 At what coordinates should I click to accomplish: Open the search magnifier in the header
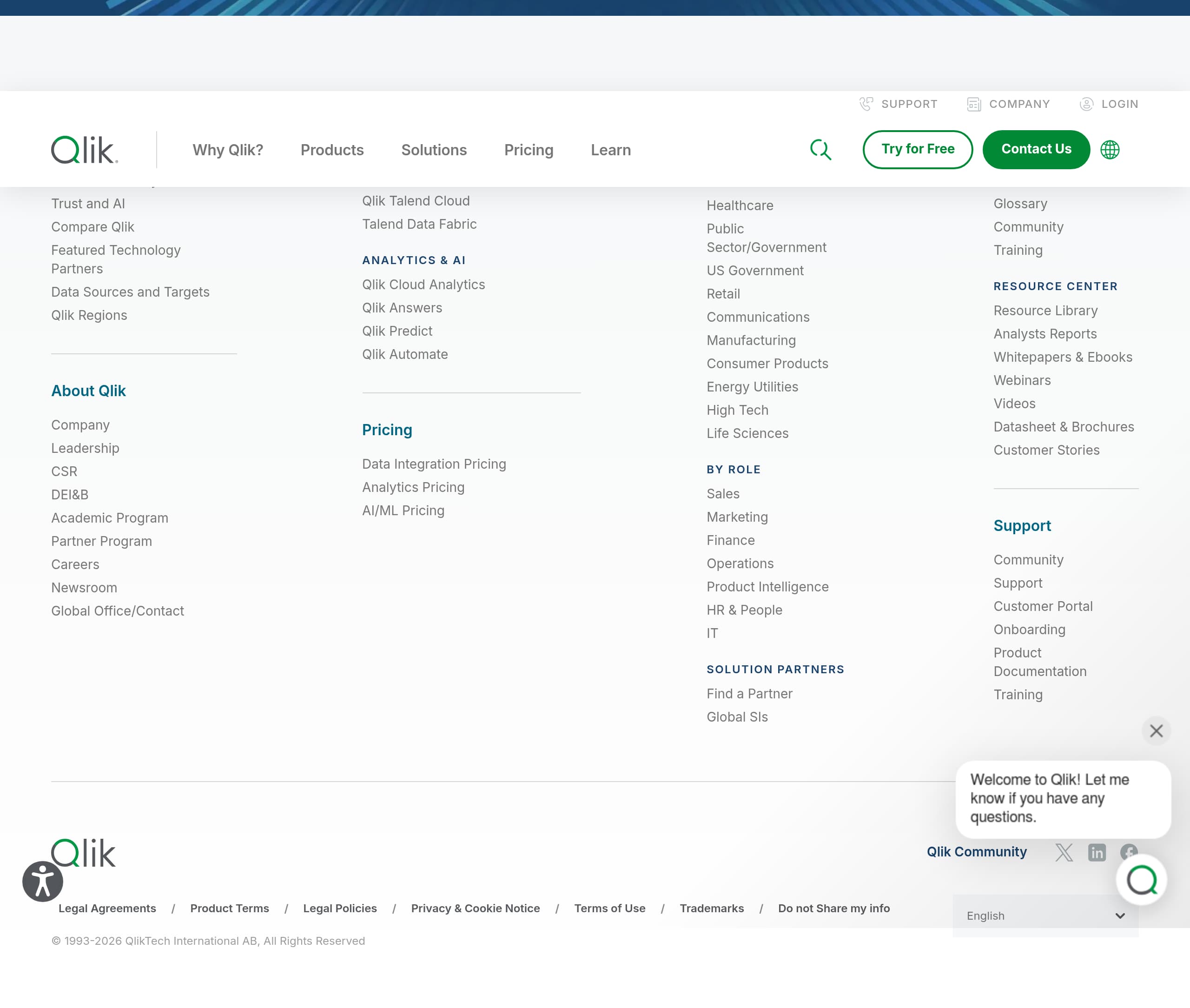point(821,149)
